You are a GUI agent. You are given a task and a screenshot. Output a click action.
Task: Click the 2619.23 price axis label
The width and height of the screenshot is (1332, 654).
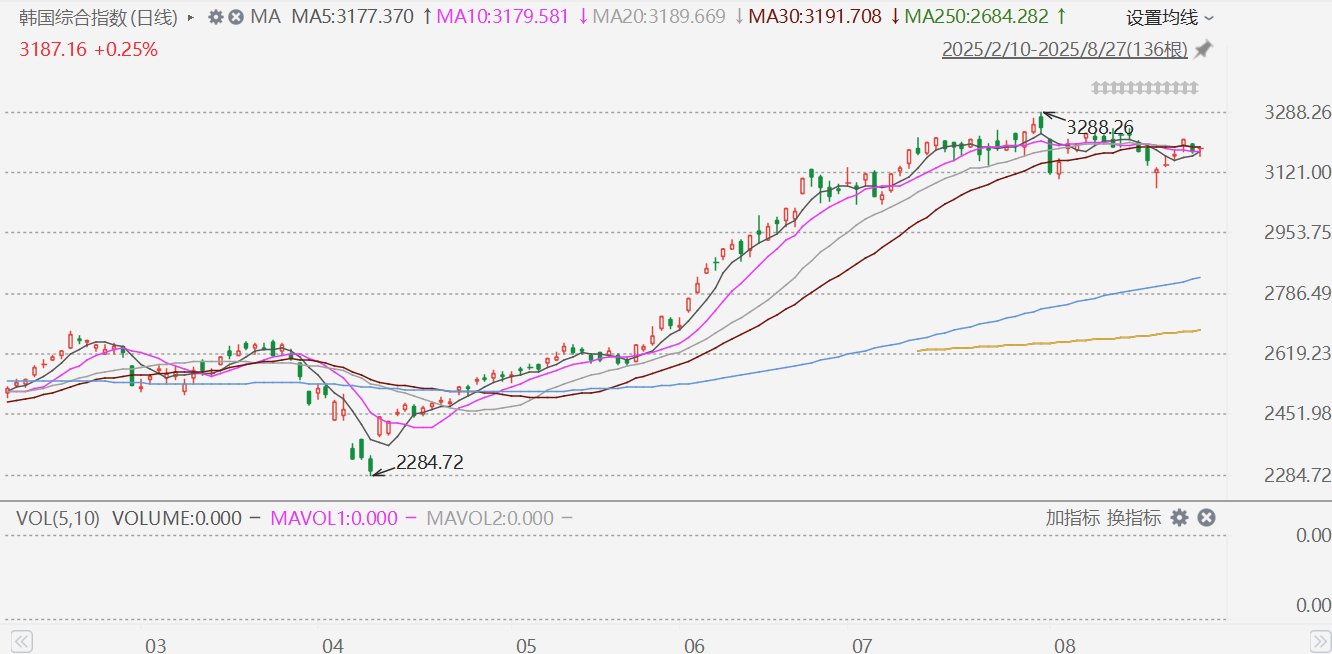(x=1297, y=353)
